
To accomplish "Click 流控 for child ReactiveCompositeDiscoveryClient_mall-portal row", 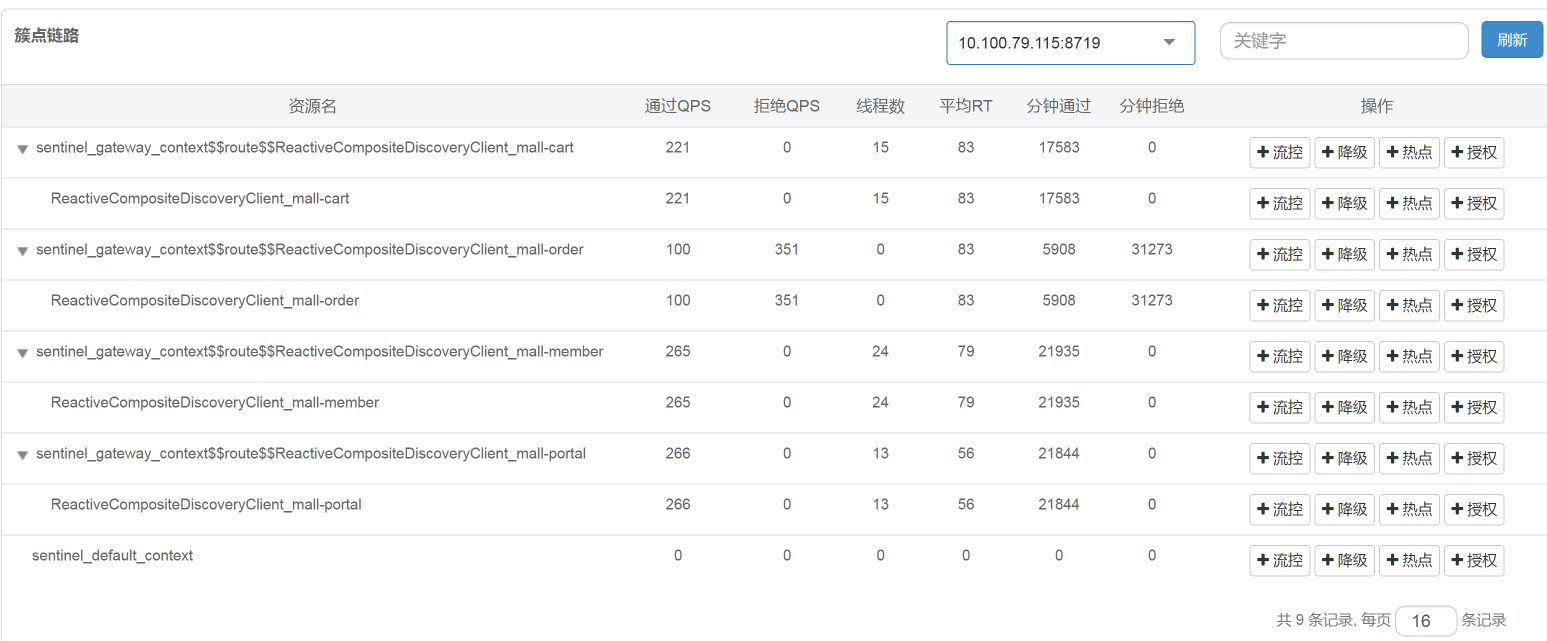I will pos(1279,510).
